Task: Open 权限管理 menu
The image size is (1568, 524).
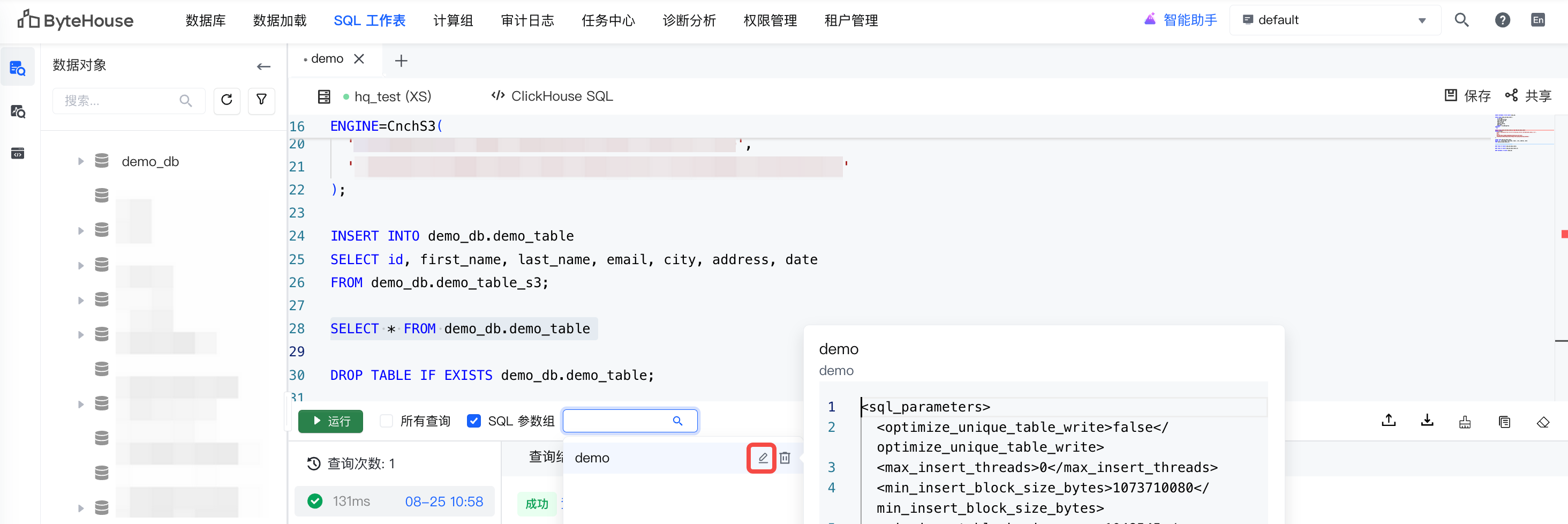Action: (770, 20)
